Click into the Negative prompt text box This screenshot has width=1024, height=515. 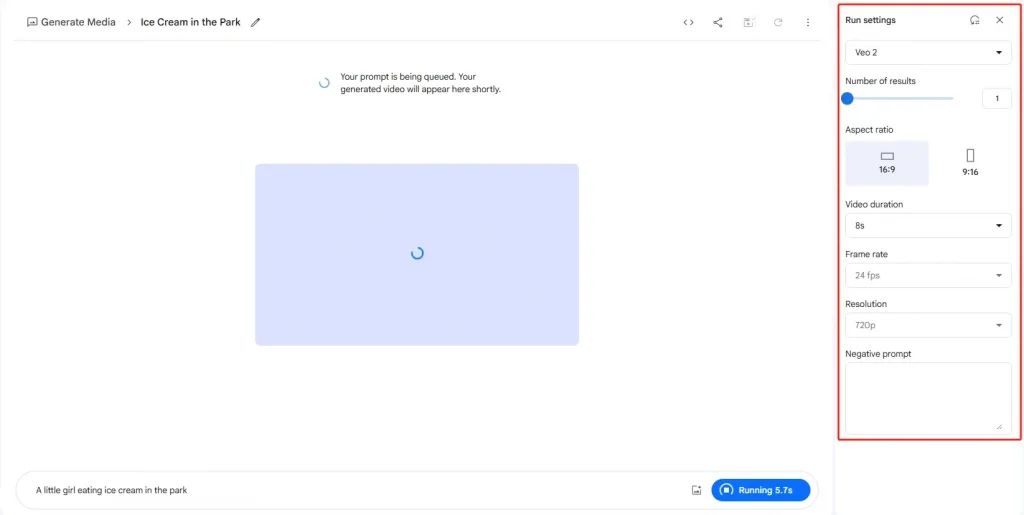coord(927,398)
